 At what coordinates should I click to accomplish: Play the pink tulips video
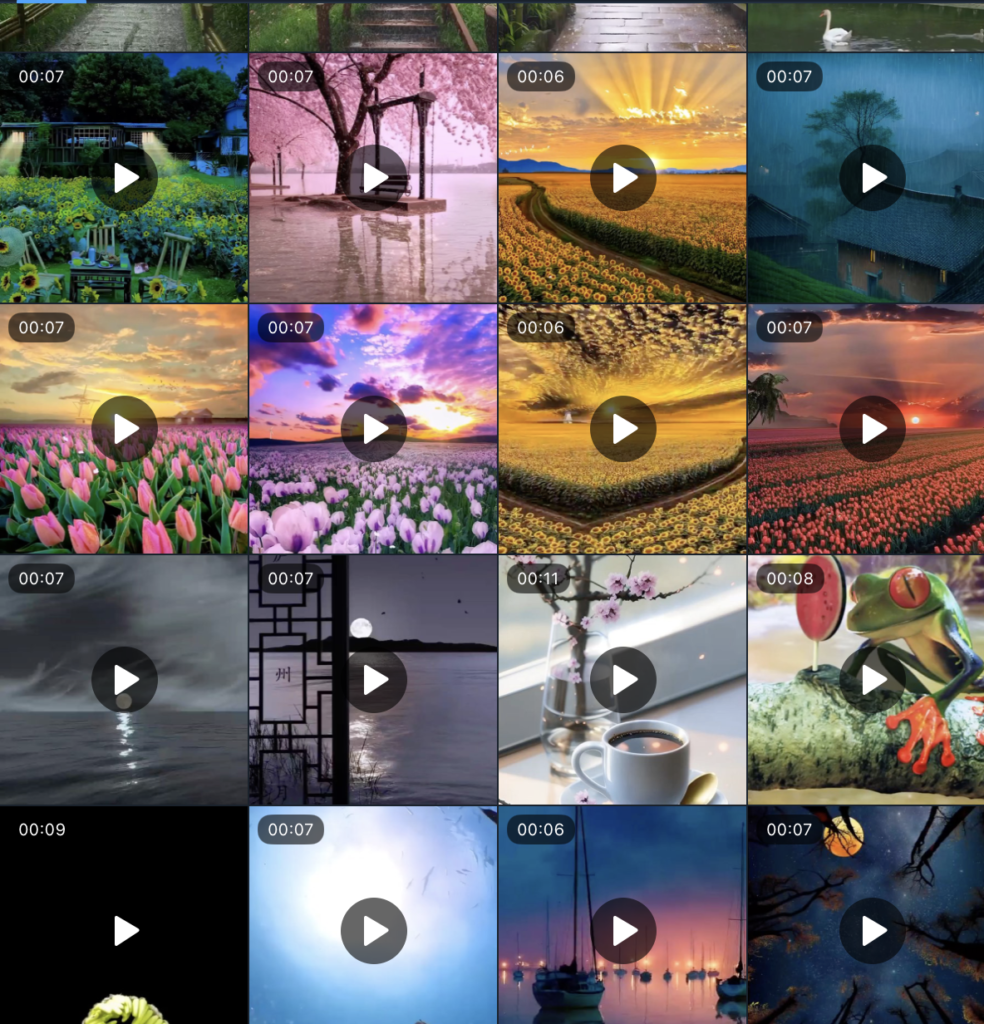124,429
